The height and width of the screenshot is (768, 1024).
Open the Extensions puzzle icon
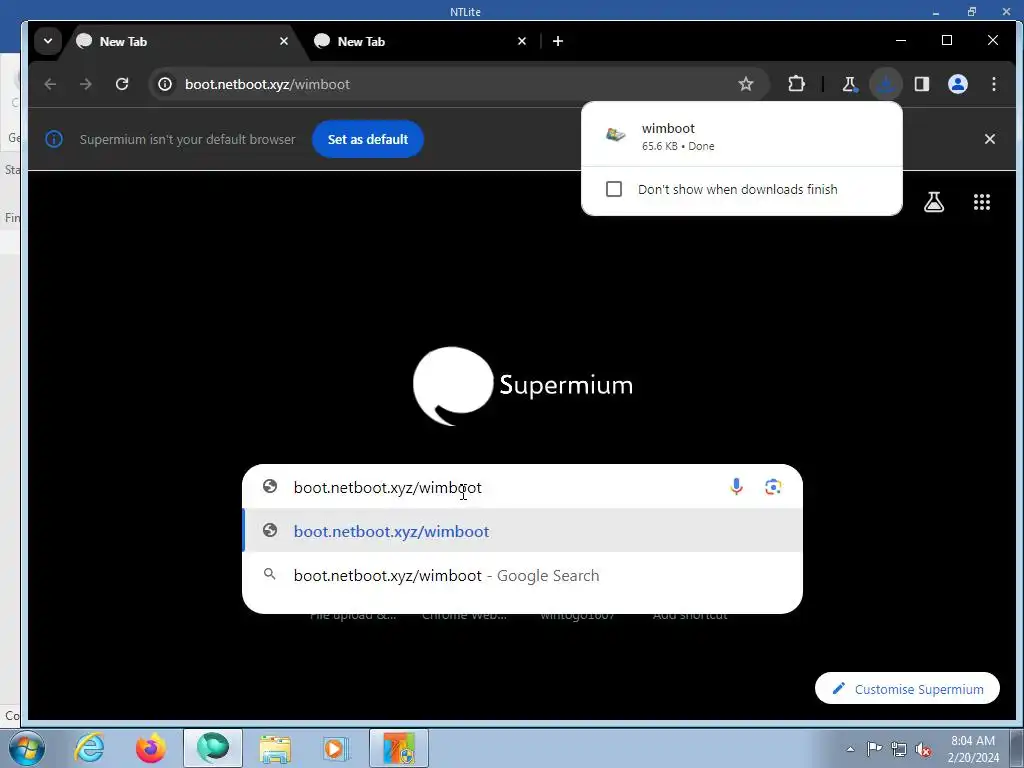pyautogui.click(x=796, y=84)
